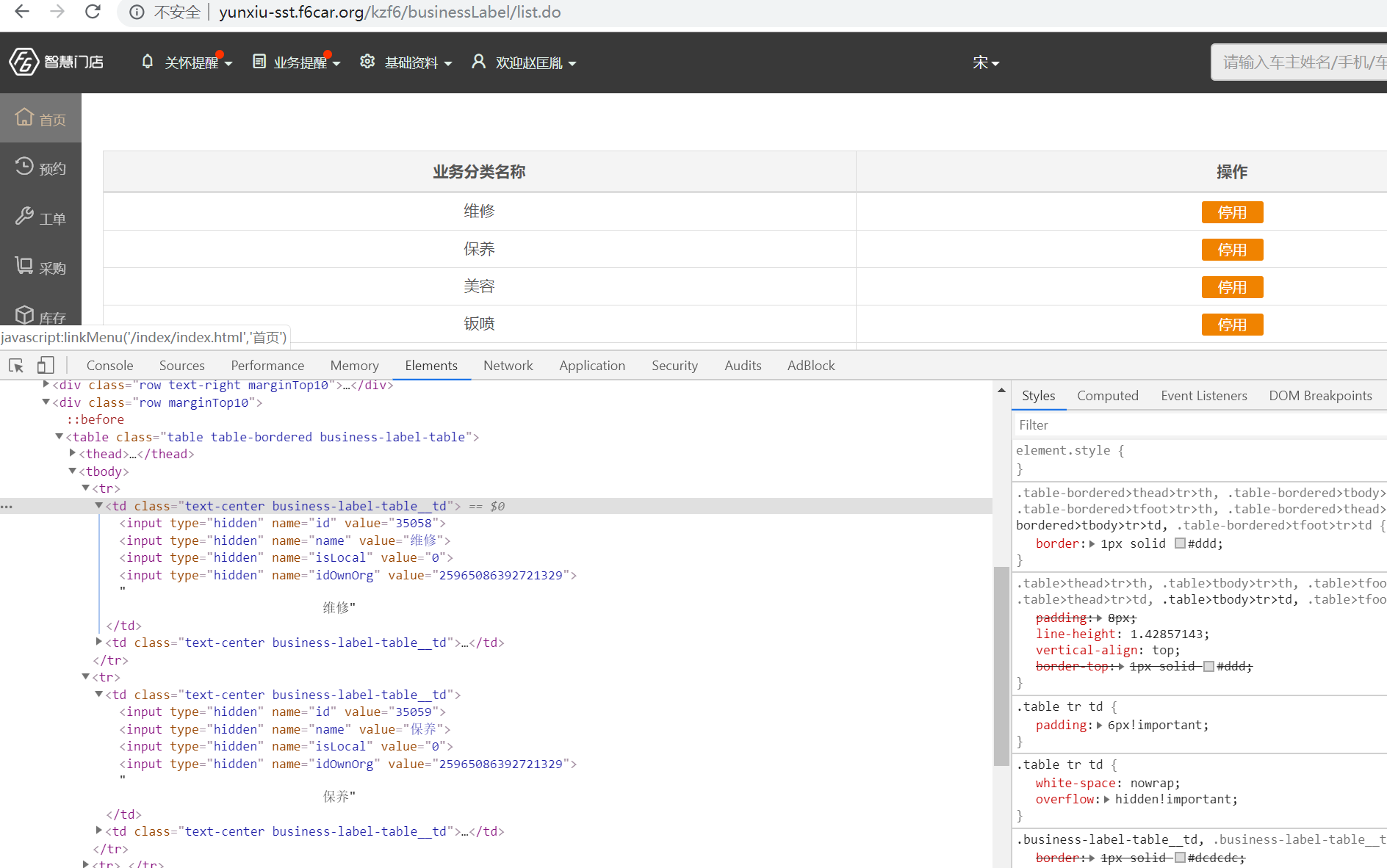The width and height of the screenshot is (1387, 868).
Task: Select the input with value 35058
Action: [x=282, y=523]
